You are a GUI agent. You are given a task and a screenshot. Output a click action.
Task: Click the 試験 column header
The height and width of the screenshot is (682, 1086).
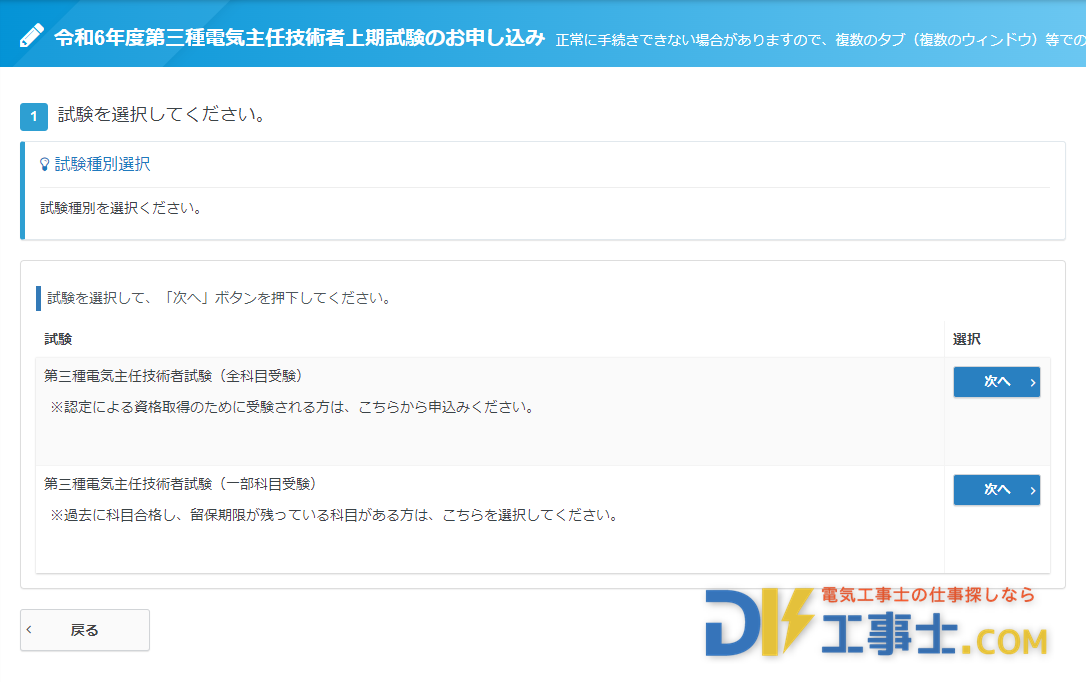pos(58,339)
